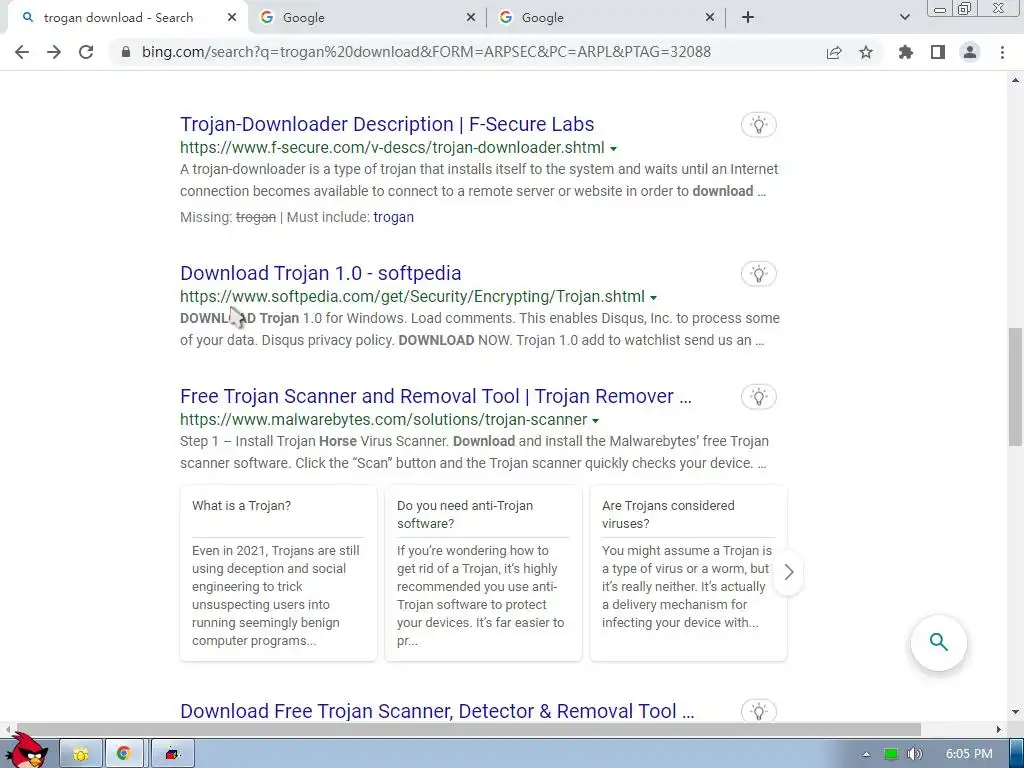Open a new tab with the plus button
Screen dimensions: 1024x768
(748, 18)
